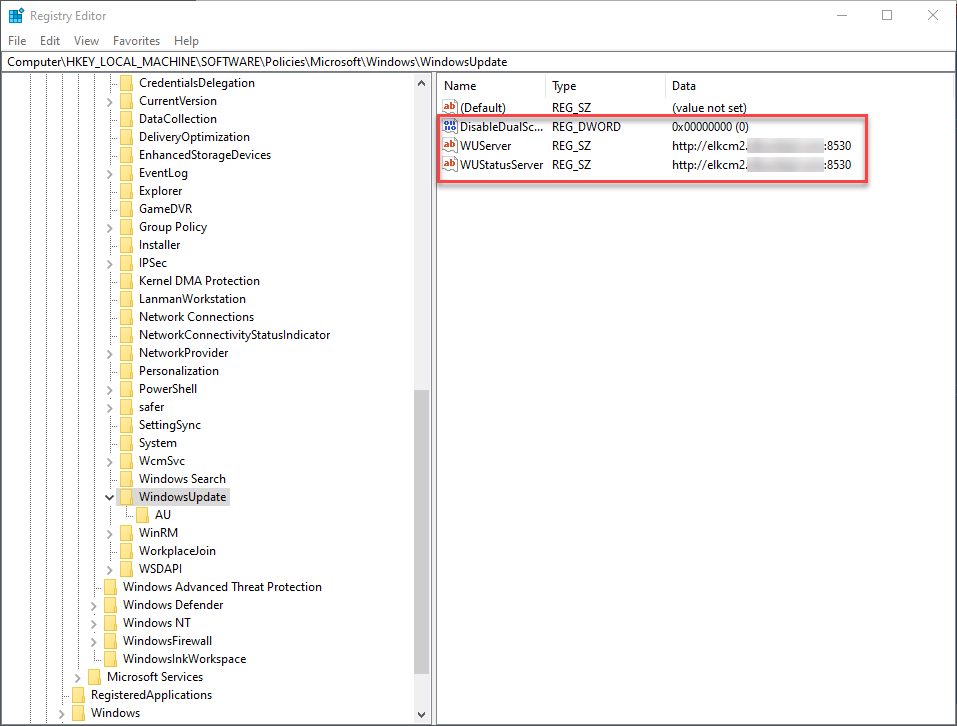Expand the WcmSvc key
The width and height of the screenshot is (957, 726).
coord(110,461)
